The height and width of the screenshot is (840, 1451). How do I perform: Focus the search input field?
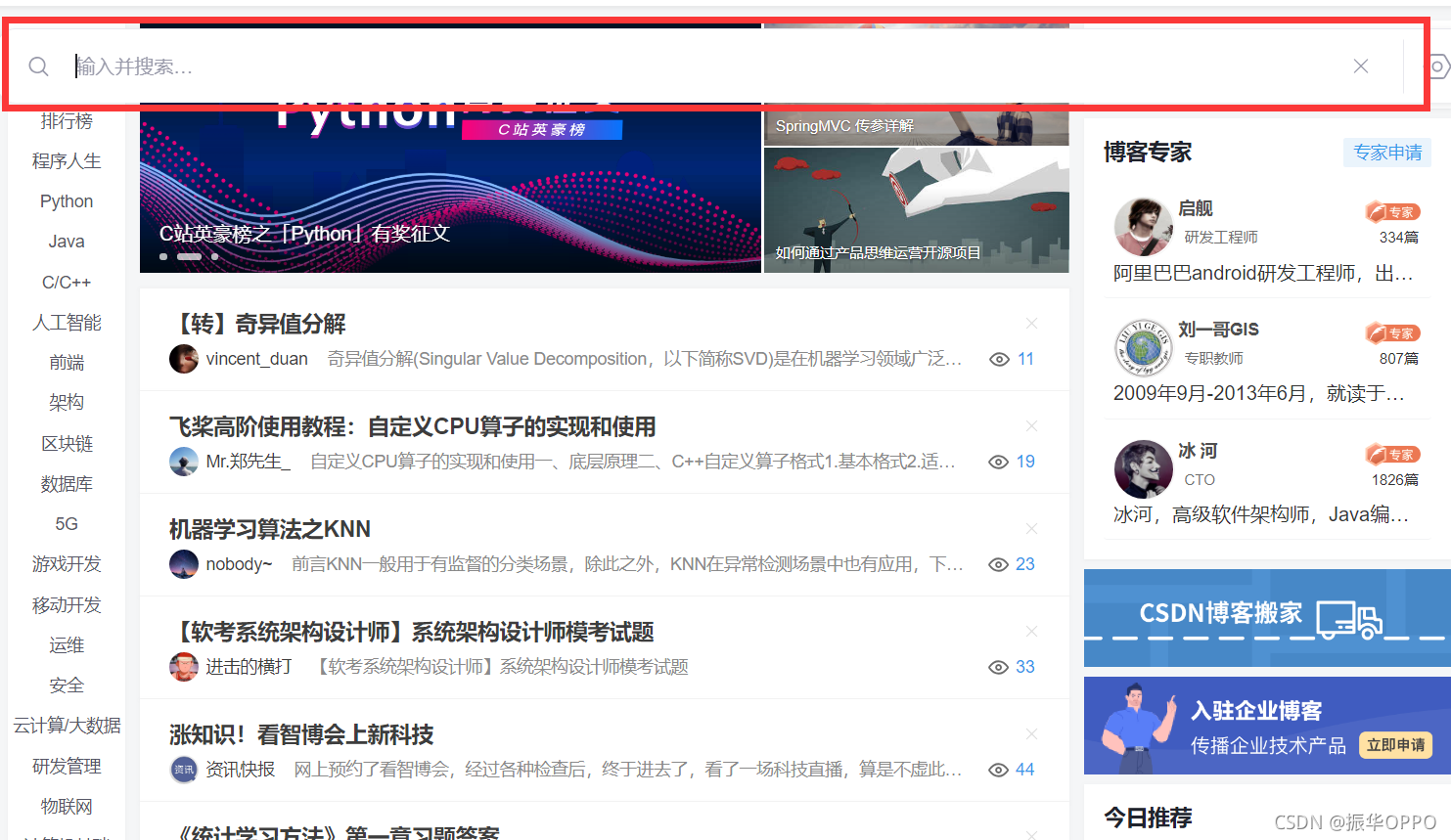click(704, 66)
